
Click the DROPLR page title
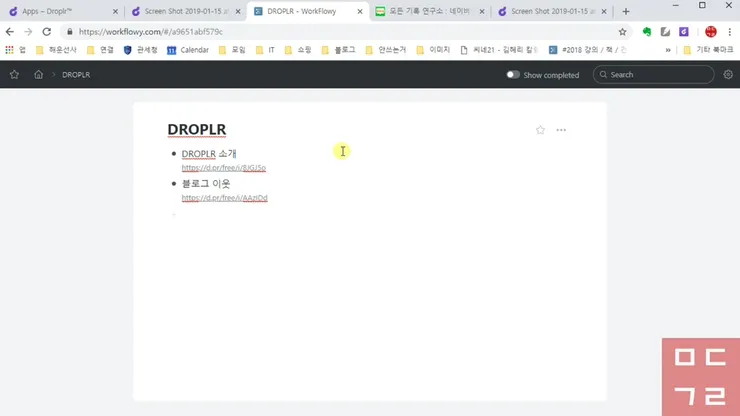(x=197, y=129)
